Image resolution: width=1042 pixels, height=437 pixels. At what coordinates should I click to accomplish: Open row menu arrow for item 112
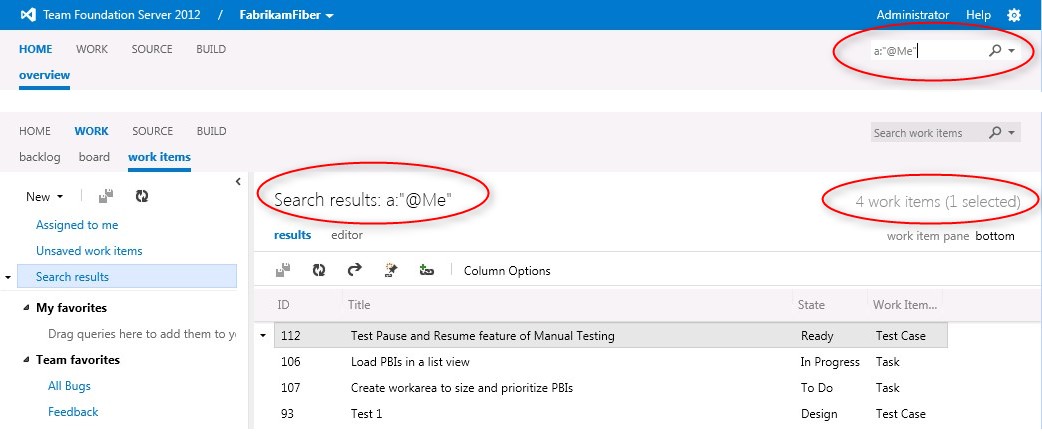(x=263, y=336)
